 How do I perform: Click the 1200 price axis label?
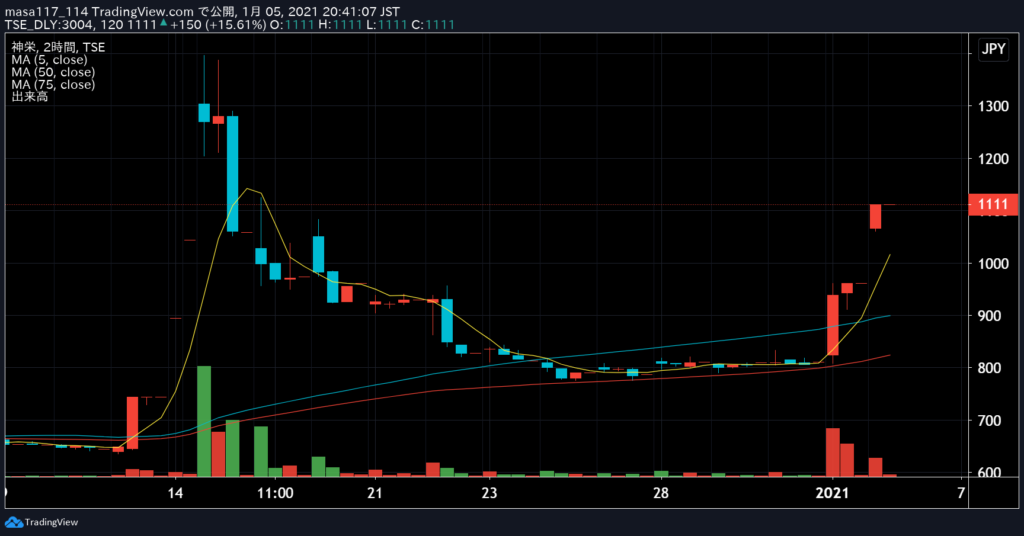993,159
